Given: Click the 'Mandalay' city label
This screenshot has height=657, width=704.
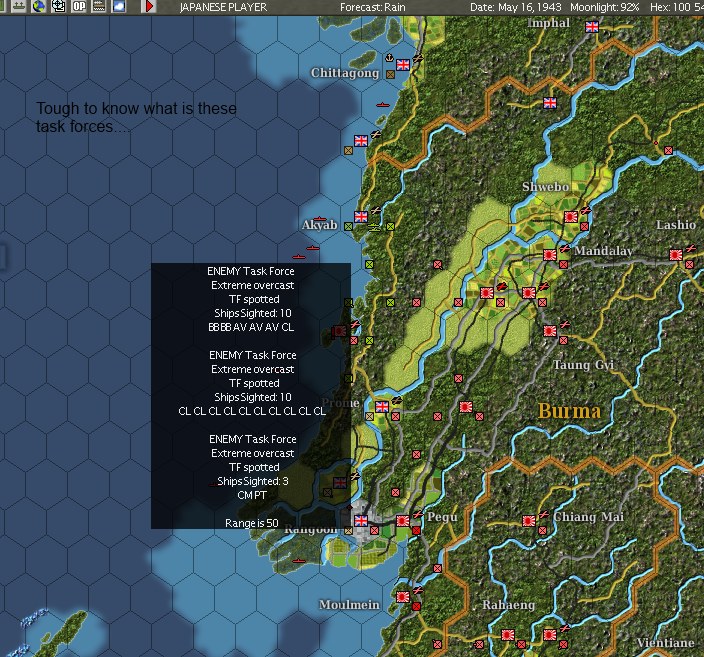Looking at the screenshot, I should 603,251.
